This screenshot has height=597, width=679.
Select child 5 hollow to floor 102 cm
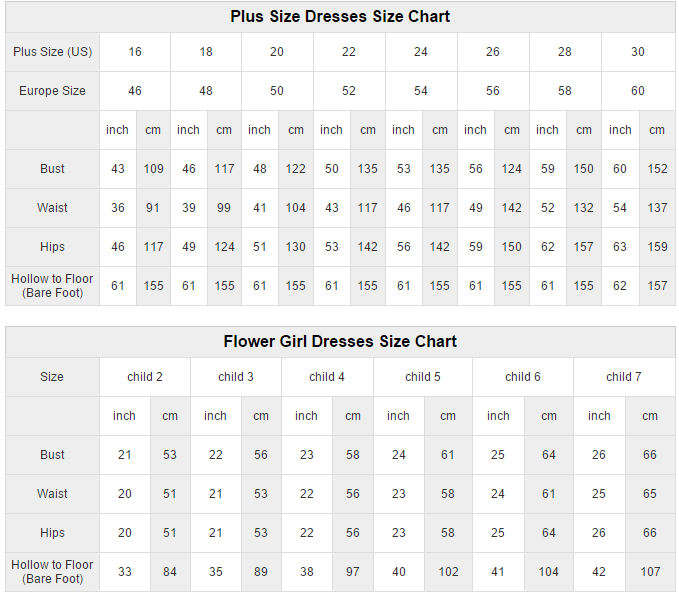pyautogui.click(x=448, y=572)
